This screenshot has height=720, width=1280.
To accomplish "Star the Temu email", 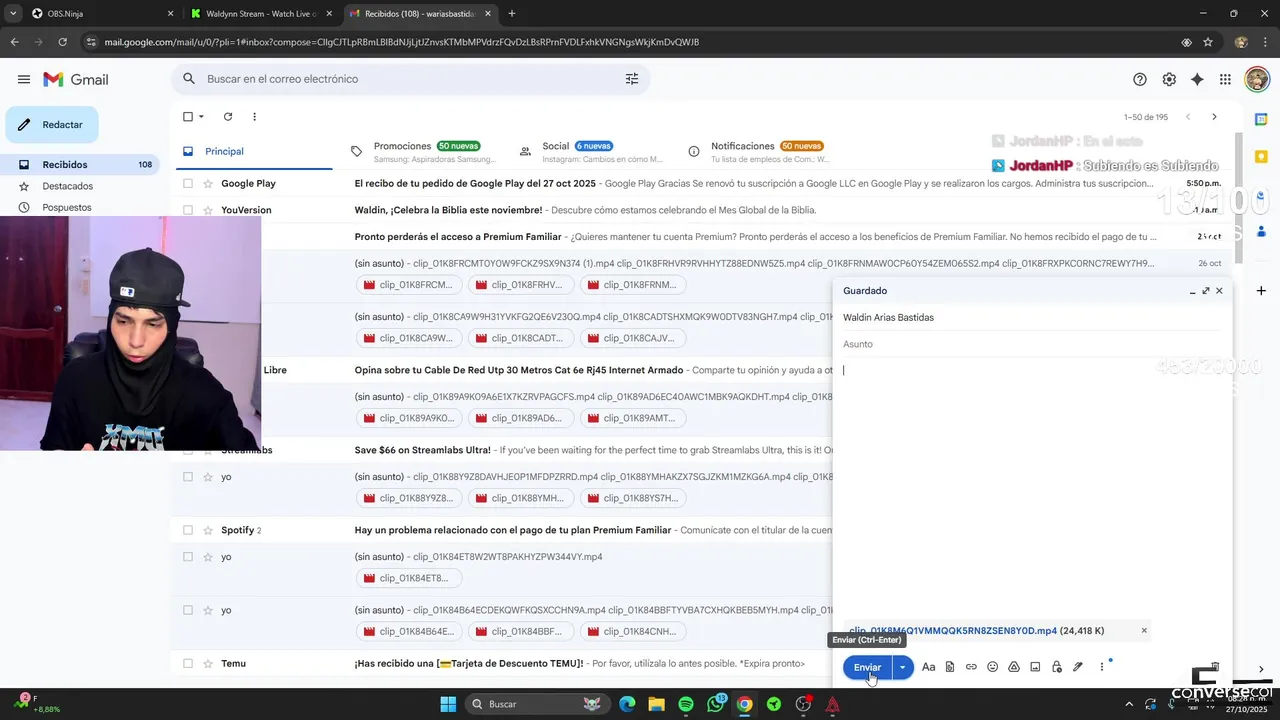I will click(208, 664).
